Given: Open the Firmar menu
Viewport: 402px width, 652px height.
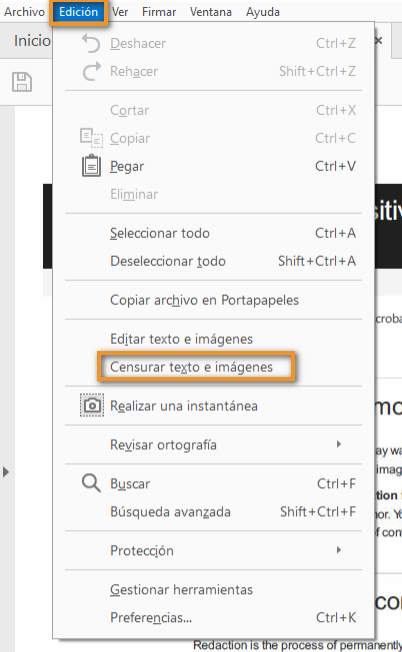Looking at the screenshot, I should pyautogui.click(x=159, y=12).
